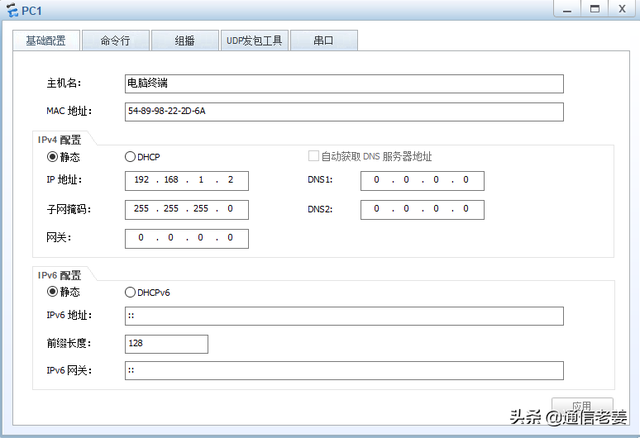Click the DNS1 address field
The width and height of the screenshot is (640, 438).
[422, 181]
